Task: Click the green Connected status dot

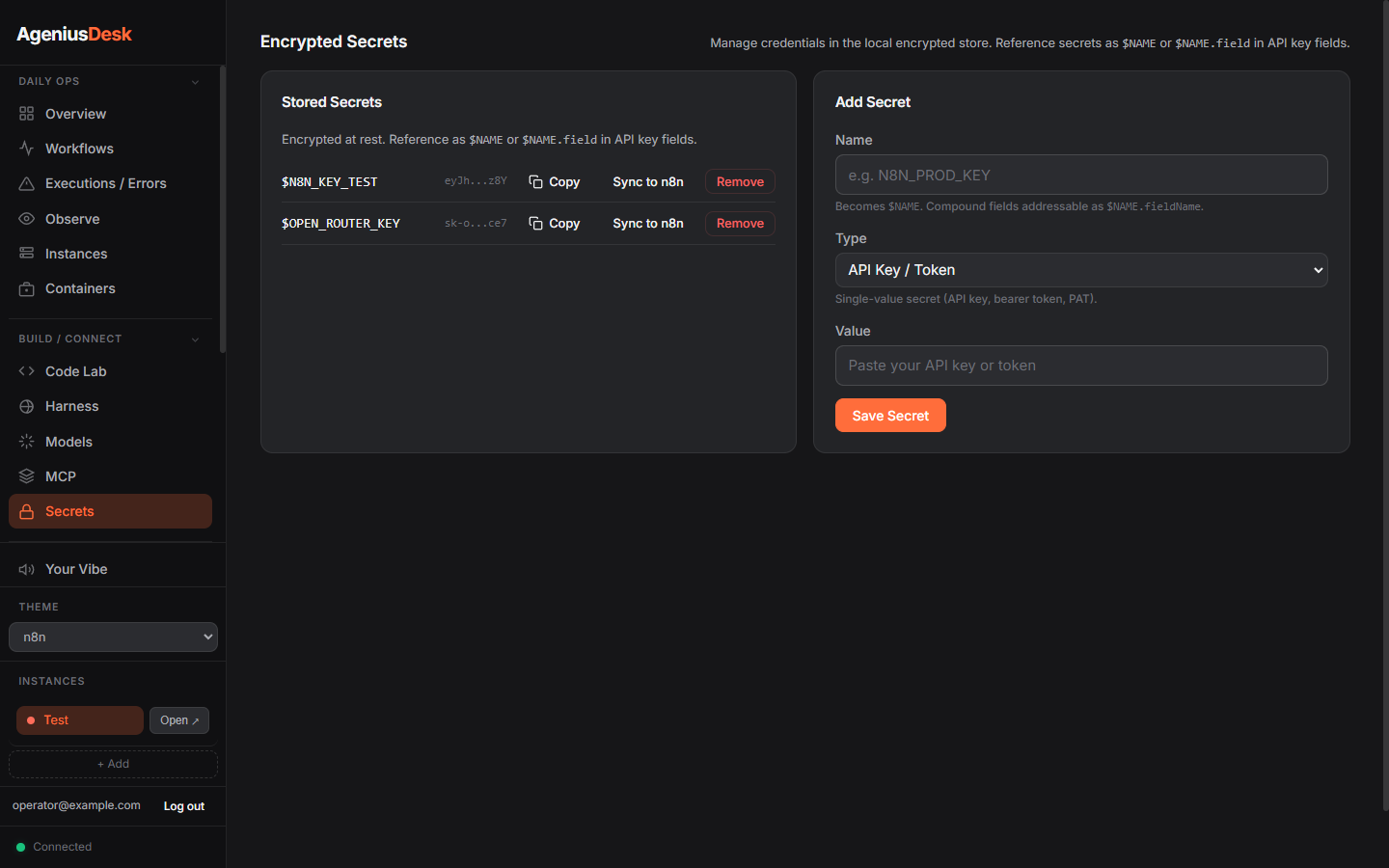Action: coord(21,847)
